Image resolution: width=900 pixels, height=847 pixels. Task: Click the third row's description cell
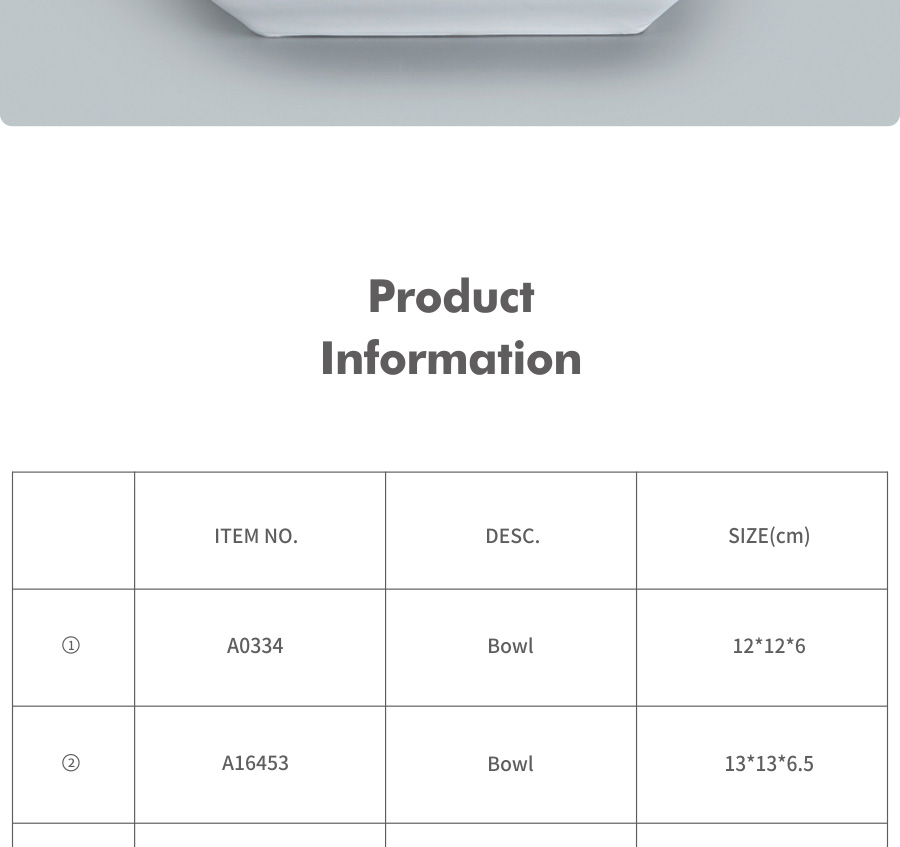pyautogui.click(x=511, y=836)
